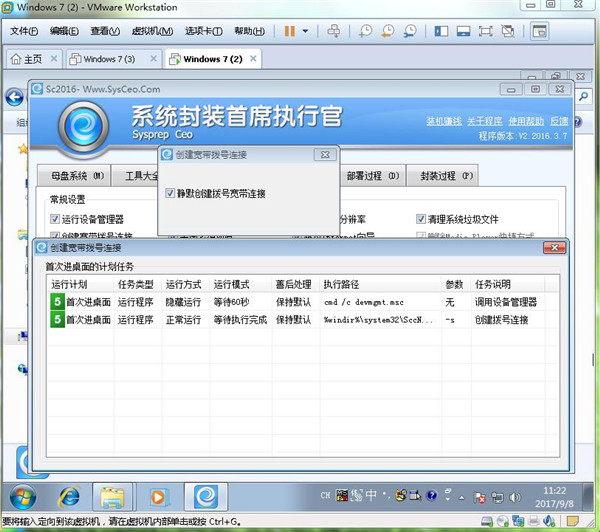The height and width of the screenshot is (532, 600).
Task: Click the 中 input method indicator
Action: (x=371, y=495)
